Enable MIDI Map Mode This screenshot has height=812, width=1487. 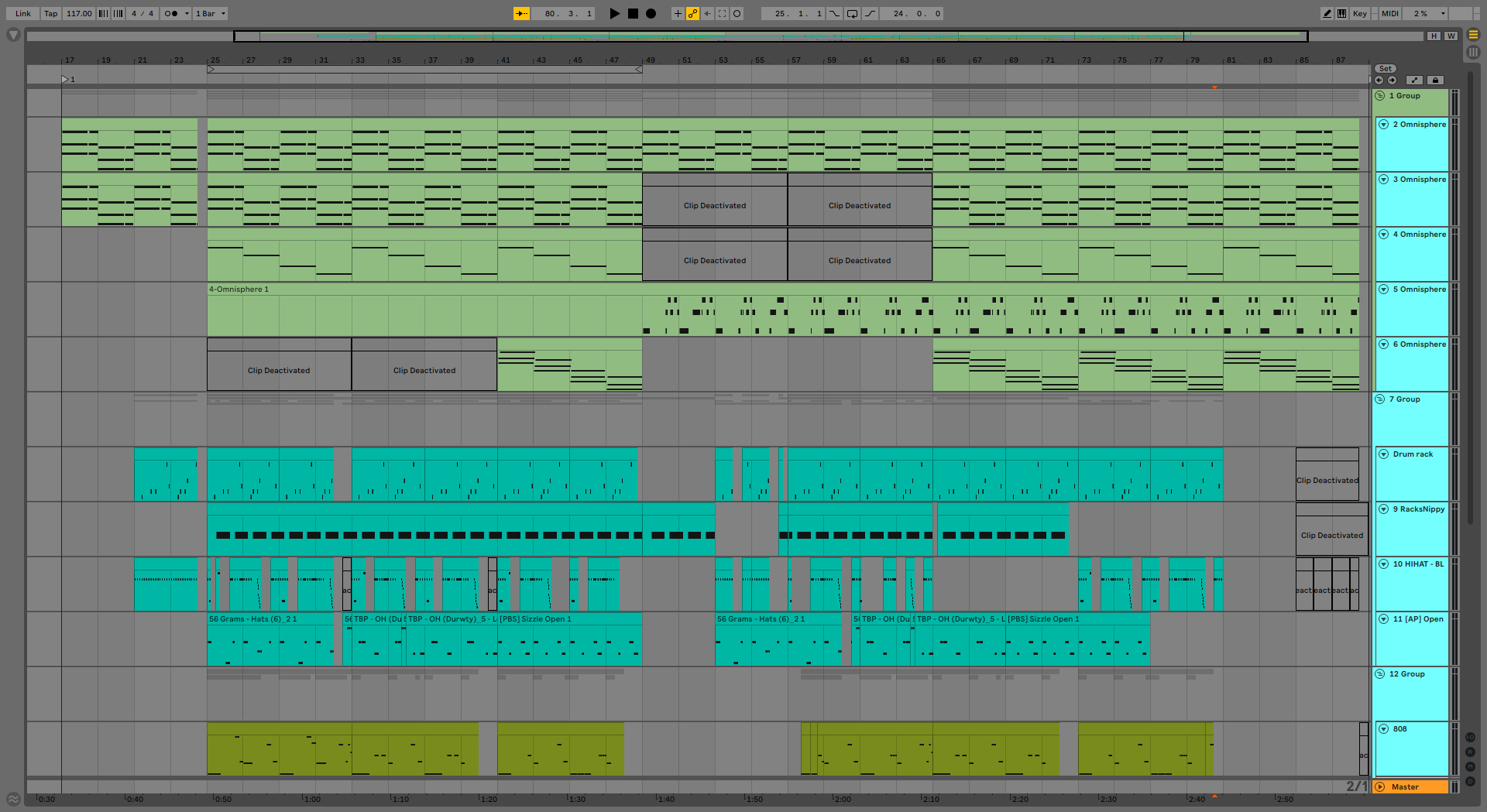tap(1390, 13)
